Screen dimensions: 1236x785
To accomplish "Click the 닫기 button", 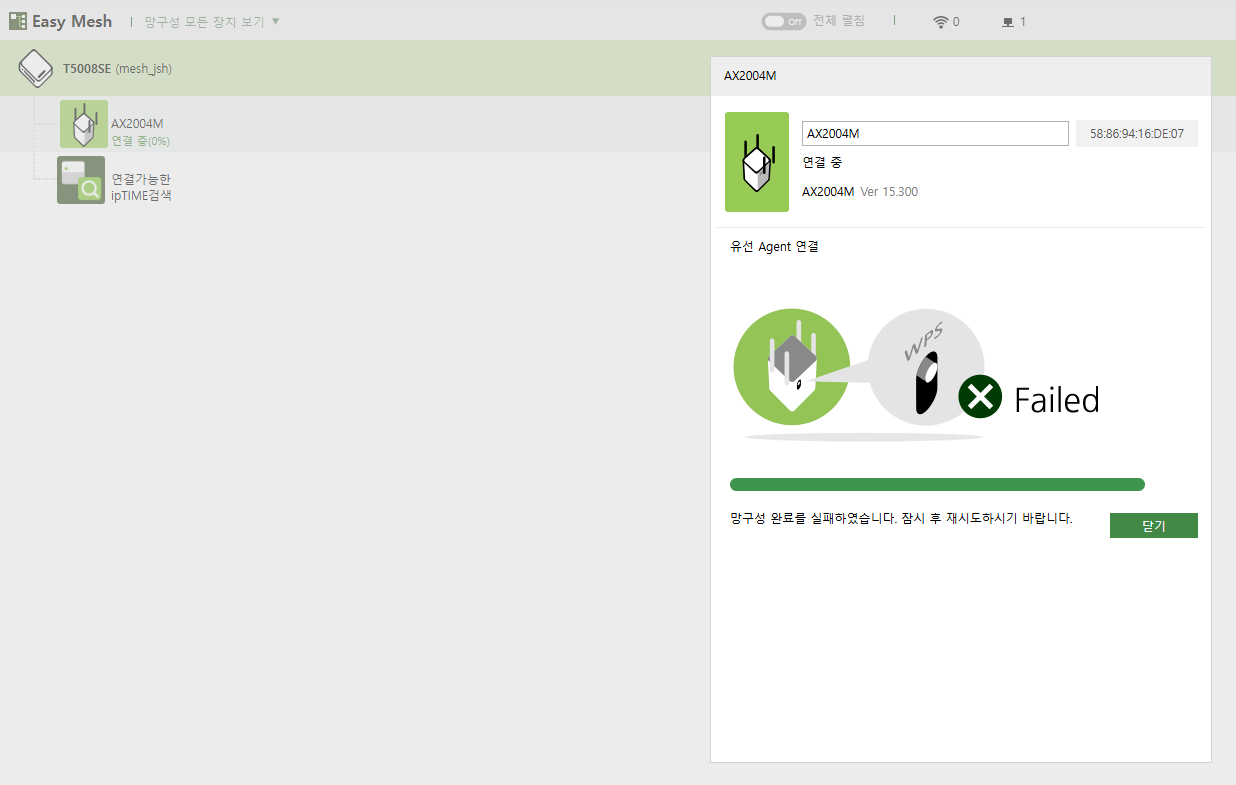I will (x=1154, y=525).
